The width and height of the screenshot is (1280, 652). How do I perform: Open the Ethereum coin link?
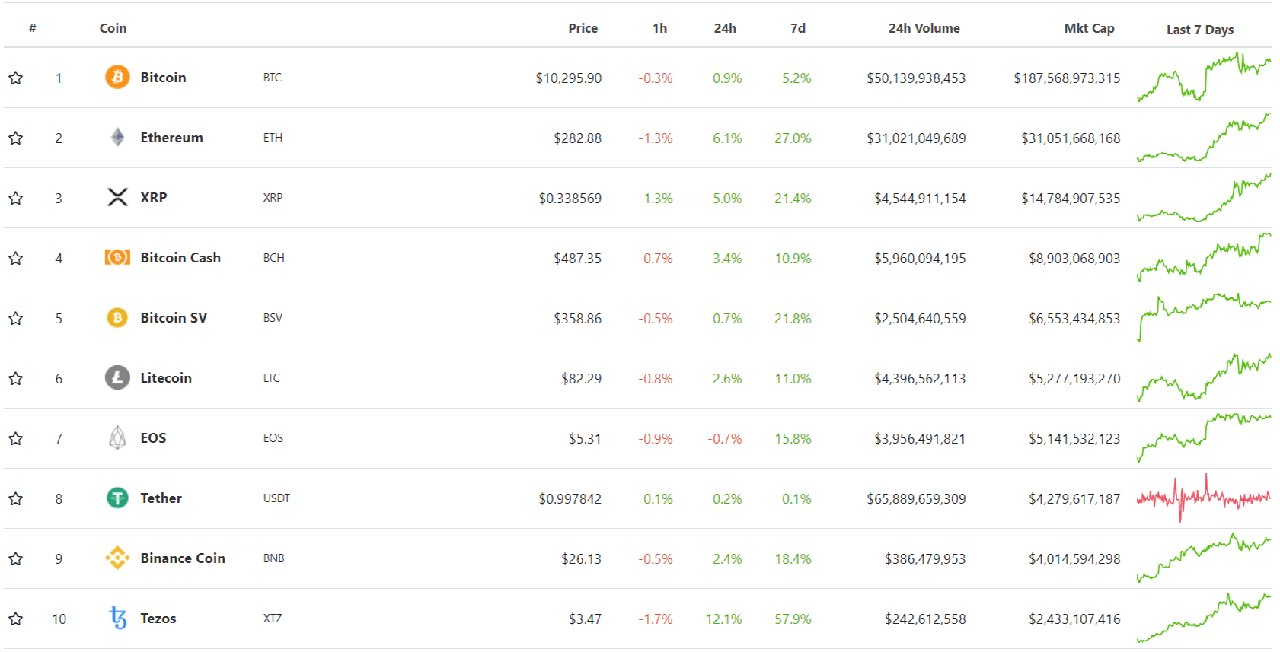(172, 137)
